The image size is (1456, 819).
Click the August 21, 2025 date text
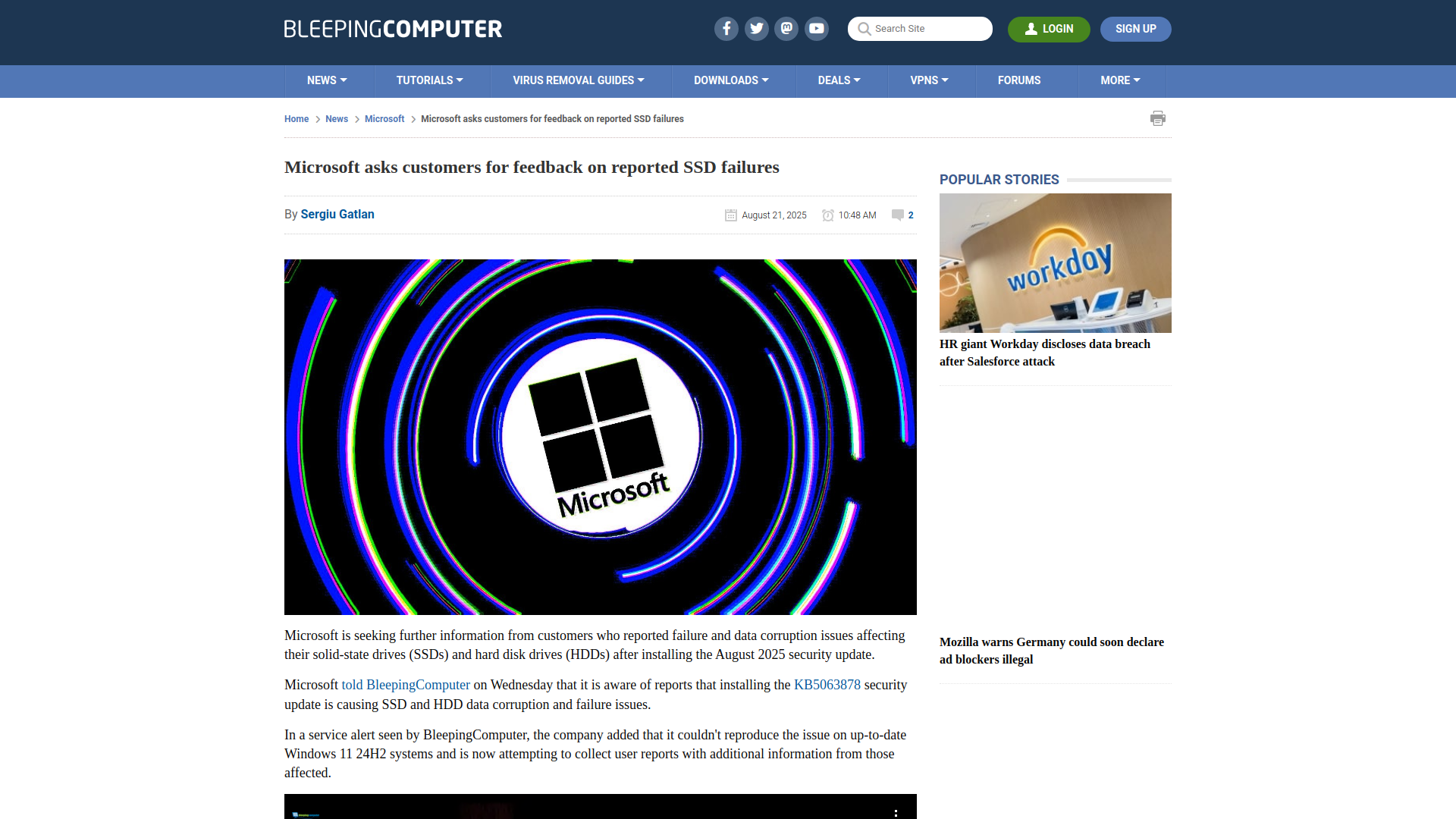[774, 215]
